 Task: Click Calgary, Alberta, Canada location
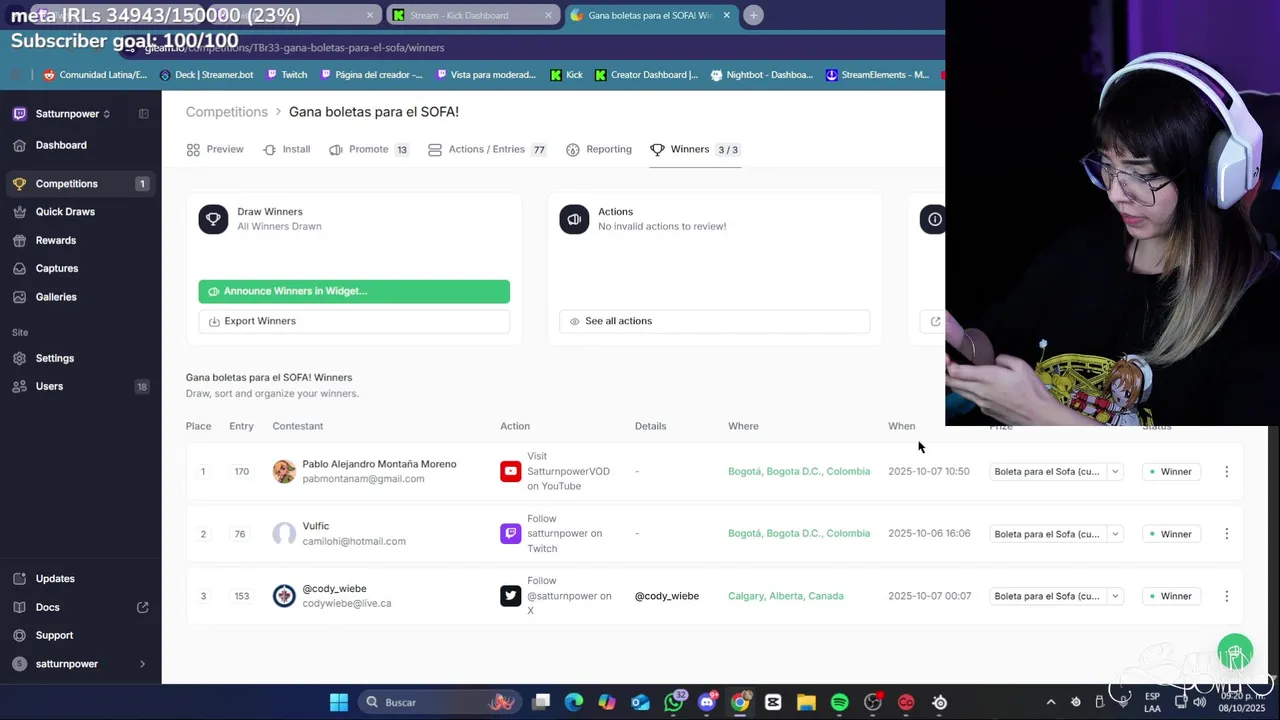pyautogui.click(x=786, y=596)
